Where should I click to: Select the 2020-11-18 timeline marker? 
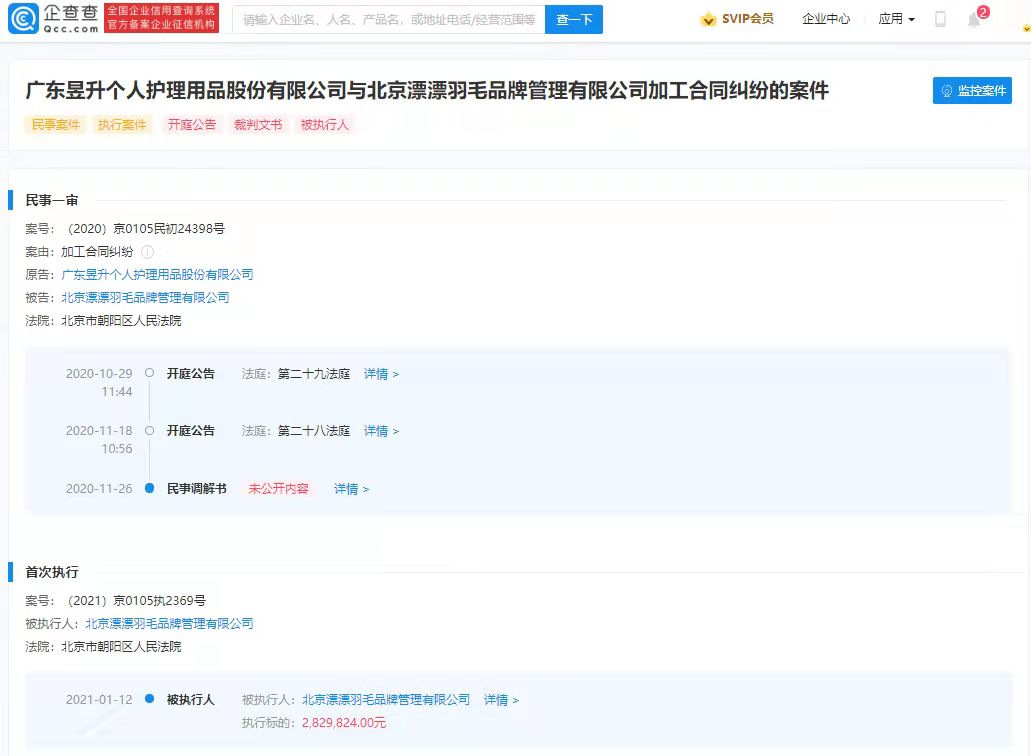tap(149, 431)
